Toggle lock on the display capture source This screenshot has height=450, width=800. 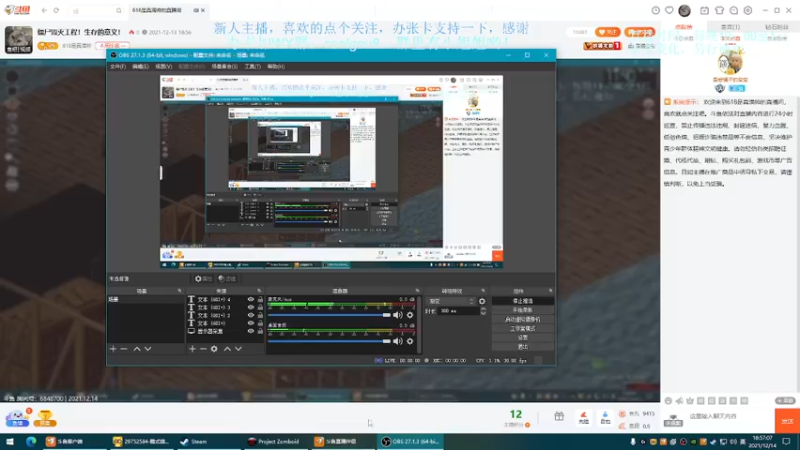click(260, 331)
